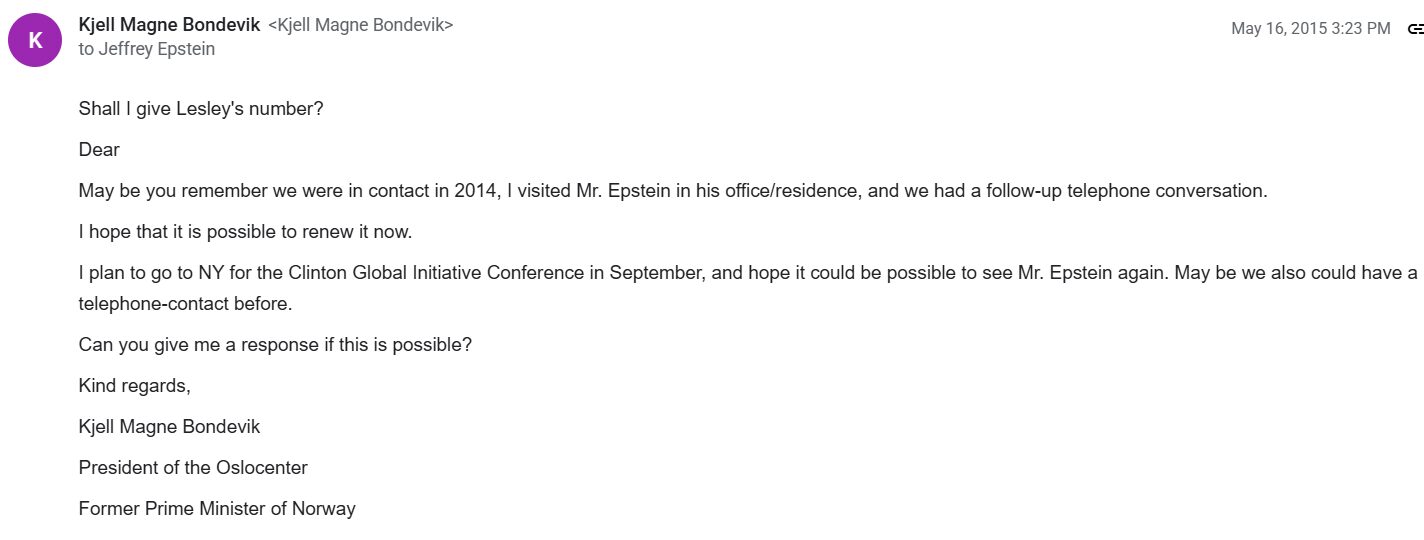The image size is (1424, 540).
Task: Click 'Former Prime Minister of Norway' line
Action: 217,509
